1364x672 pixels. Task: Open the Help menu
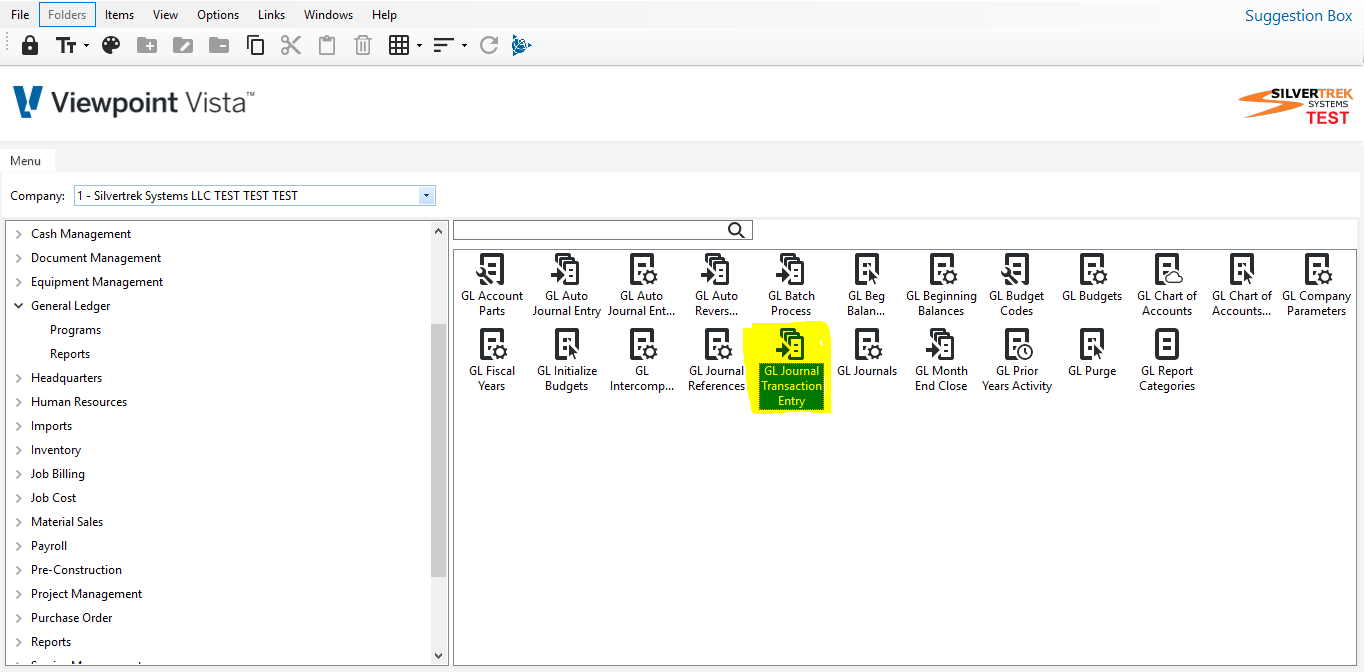[384, 15]
